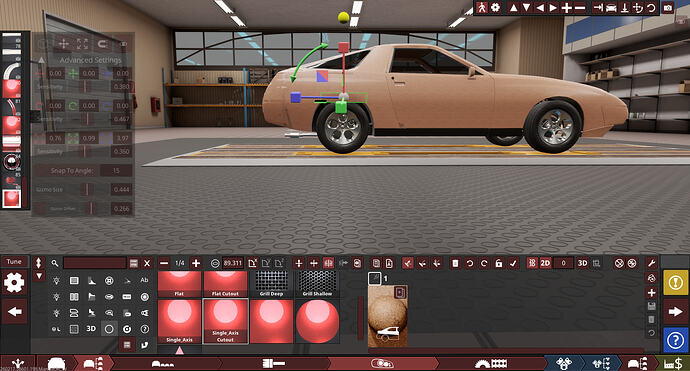Select the move gizmo mode icon
Screen dimensions: 690x371
pos(63,44)
